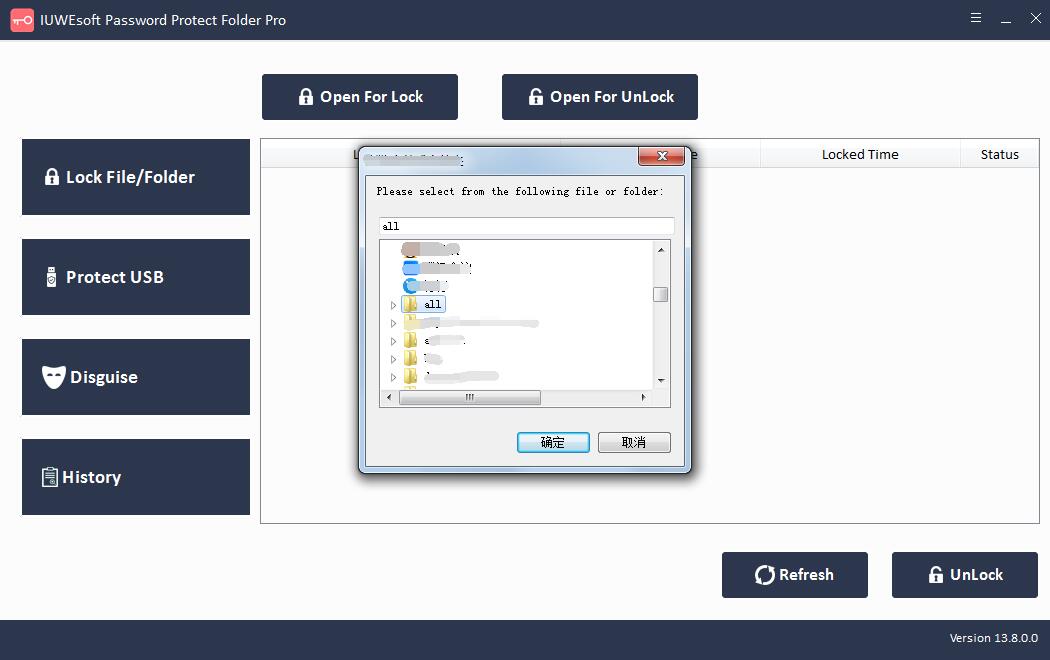1050x660 pixels.
Task: Expand the folder node directly below 'all'
Action: click(393, 323)
